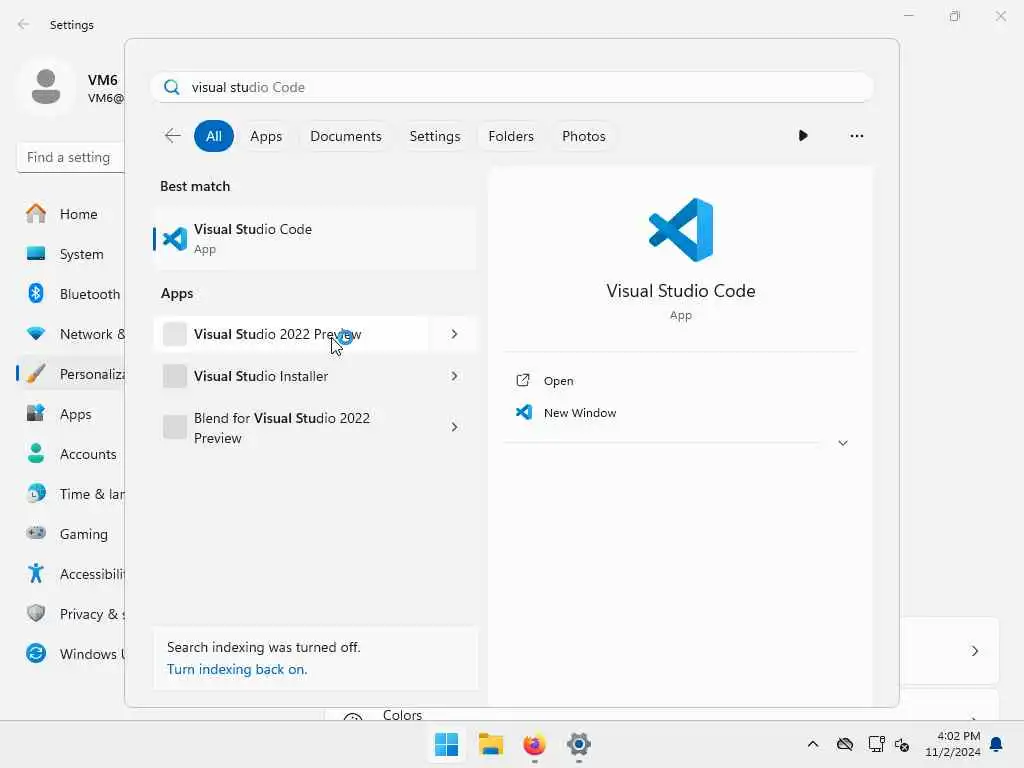Open Time & language in Settings sidebar
Image resolution: width=1024 pixels, height=768 pixels.
pyautogui.click(x=71, y=494)
